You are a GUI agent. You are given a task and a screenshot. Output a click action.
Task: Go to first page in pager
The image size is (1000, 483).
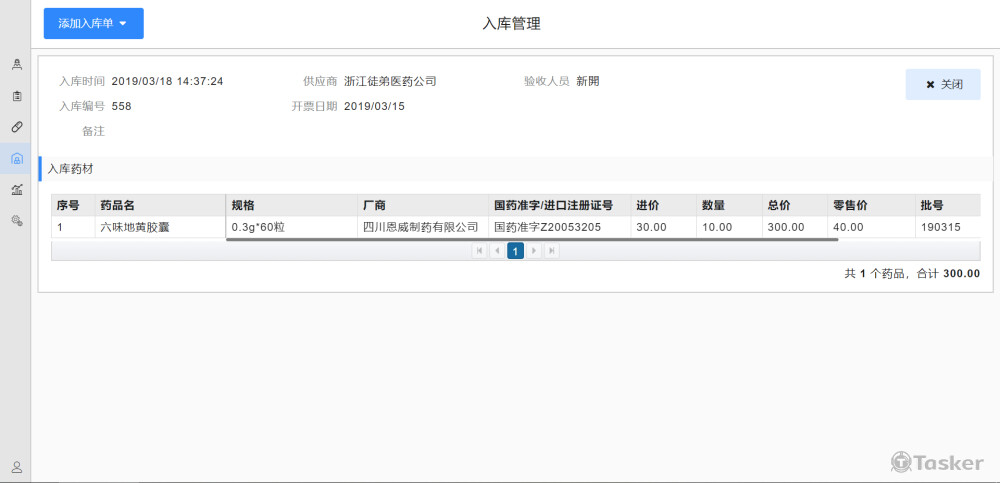coord(479,251)
